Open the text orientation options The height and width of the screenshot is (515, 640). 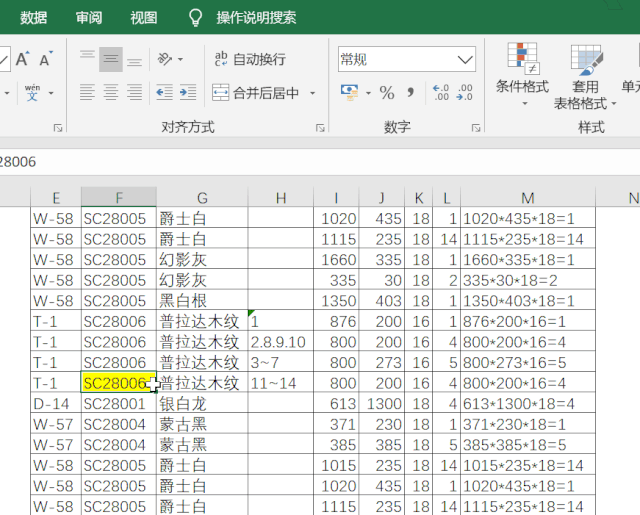(170, 60)
